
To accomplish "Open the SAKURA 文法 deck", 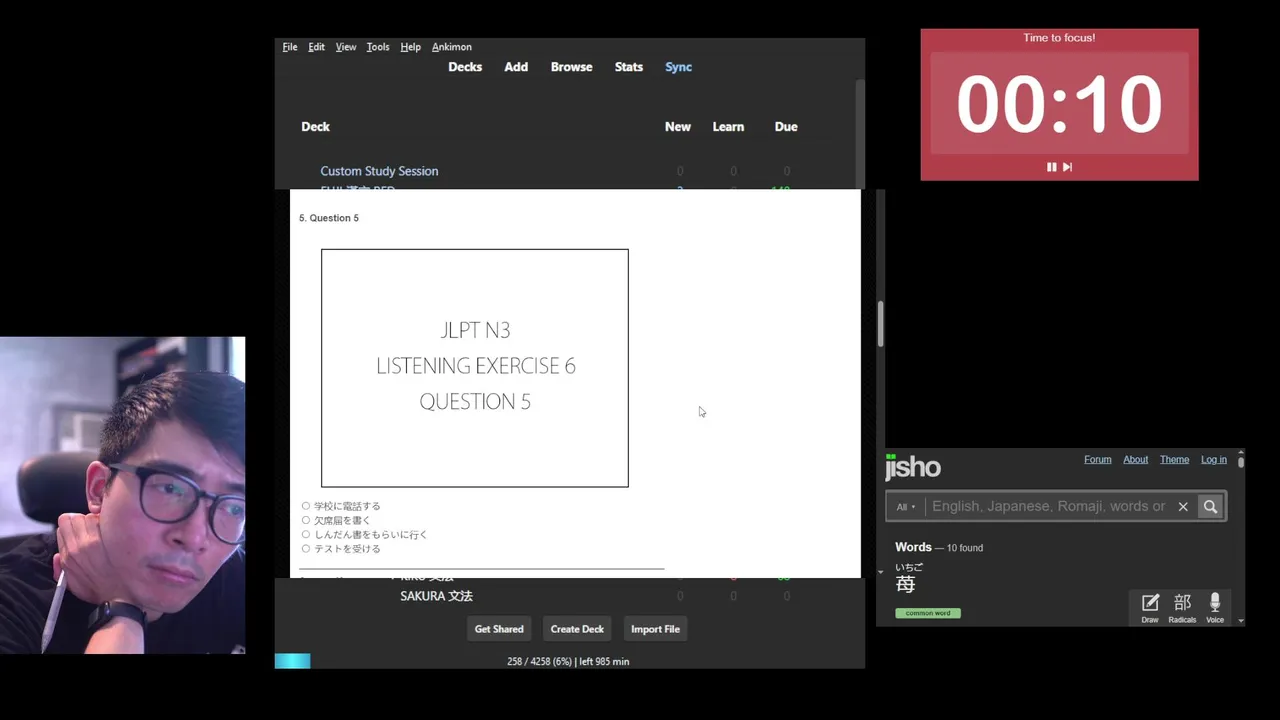I will click(x=436, y=596).
